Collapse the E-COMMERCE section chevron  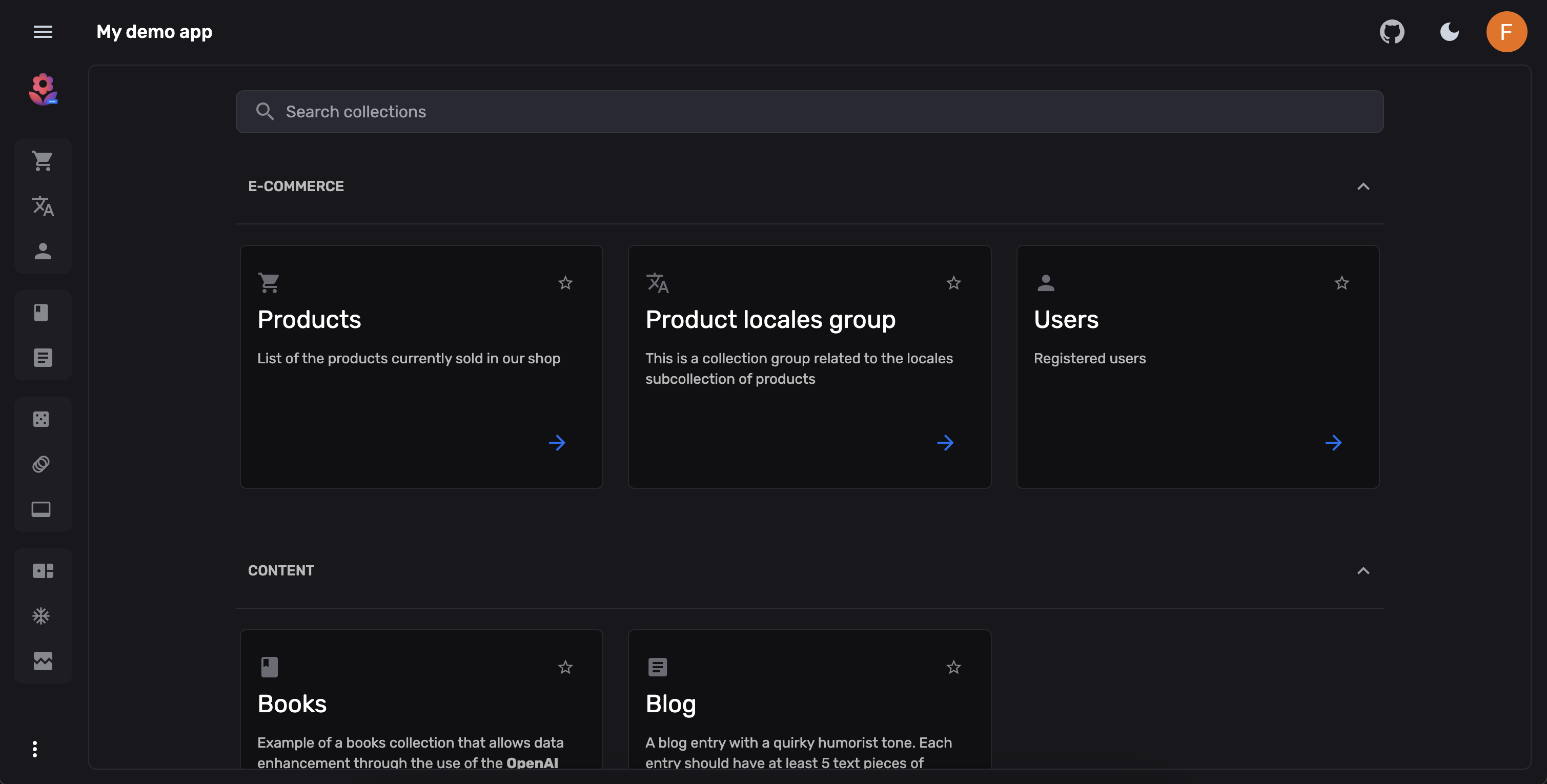(1364, 187)
